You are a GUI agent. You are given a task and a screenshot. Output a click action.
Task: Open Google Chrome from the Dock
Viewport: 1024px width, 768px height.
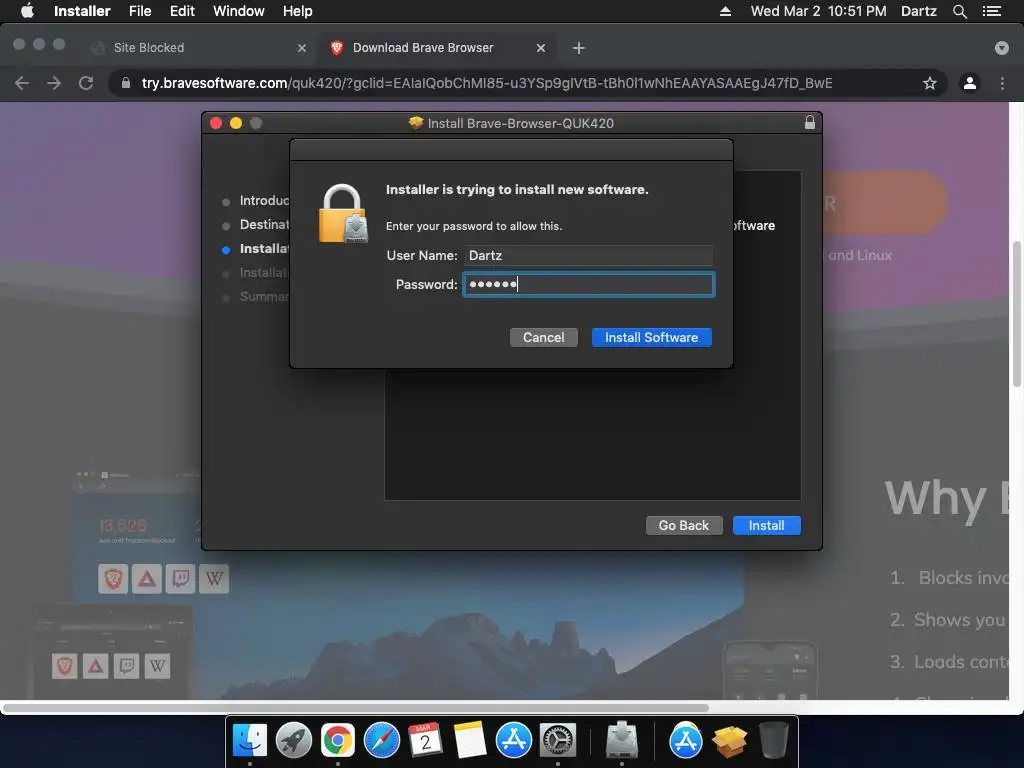point(338,741)
